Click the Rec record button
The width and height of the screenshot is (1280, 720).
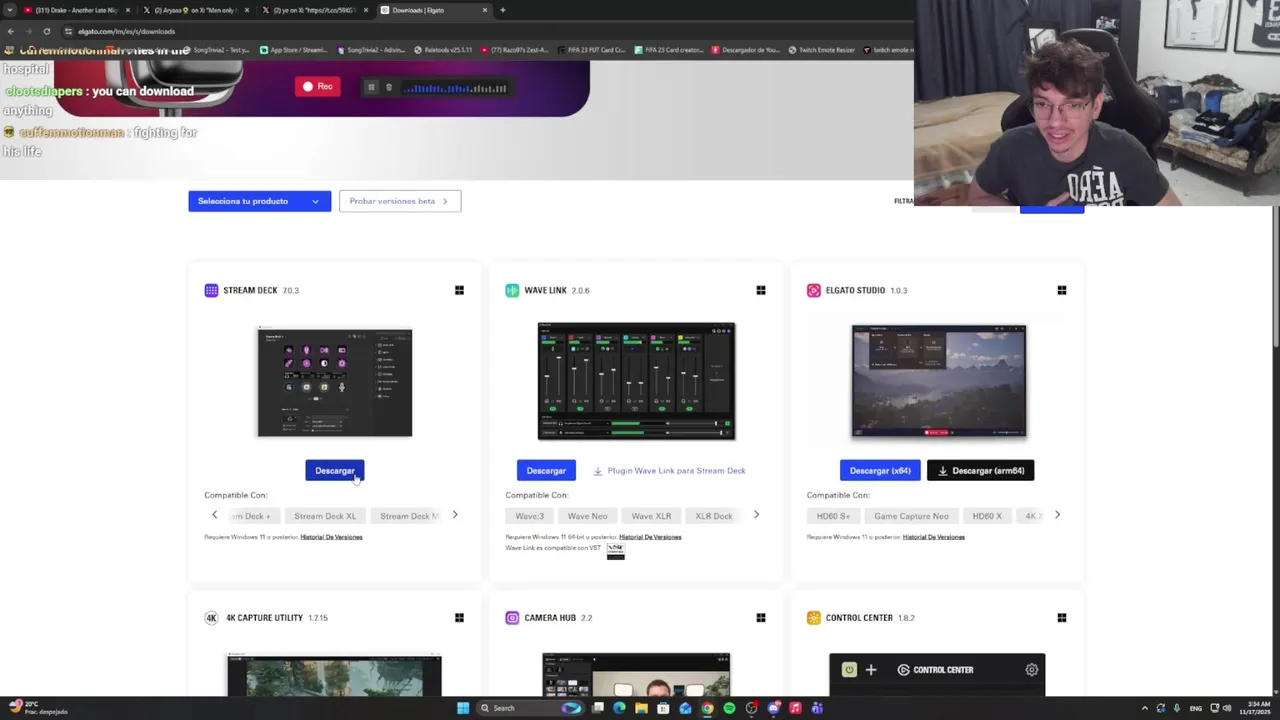click(318, 87)
